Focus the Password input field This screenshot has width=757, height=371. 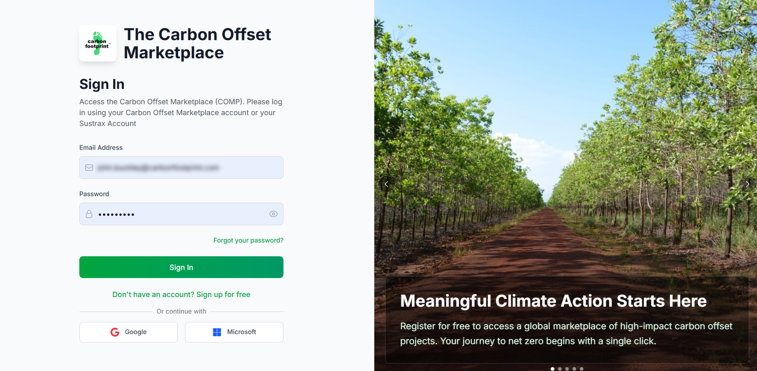181,214
